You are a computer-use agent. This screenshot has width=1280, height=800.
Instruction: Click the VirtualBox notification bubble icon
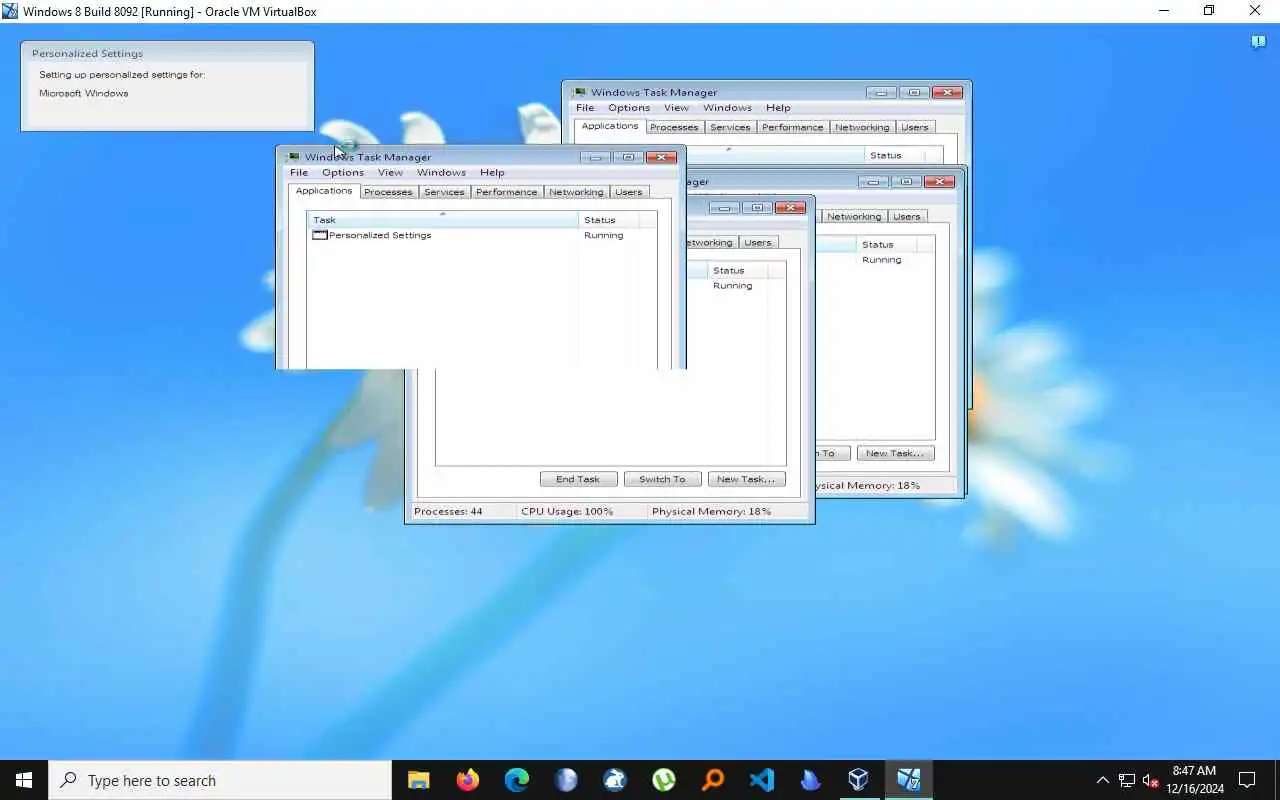tap(1258, 42)
